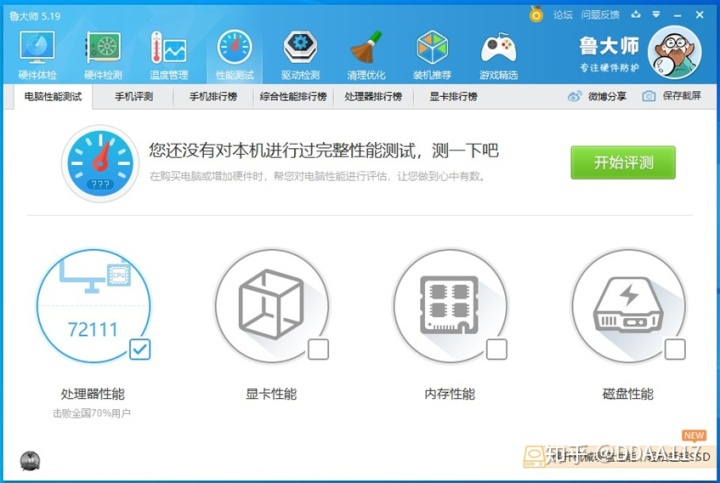
Task: Click the disk drive lightning icon
Action: tap(628, 305)
